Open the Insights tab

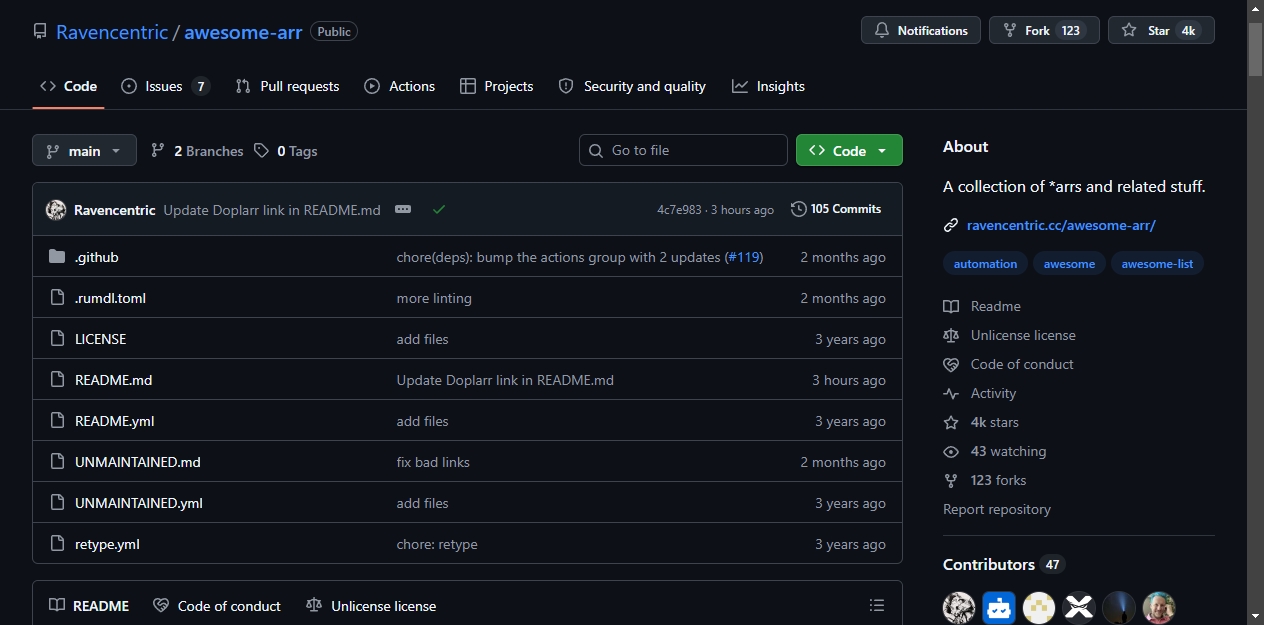[x=768, y=86]
